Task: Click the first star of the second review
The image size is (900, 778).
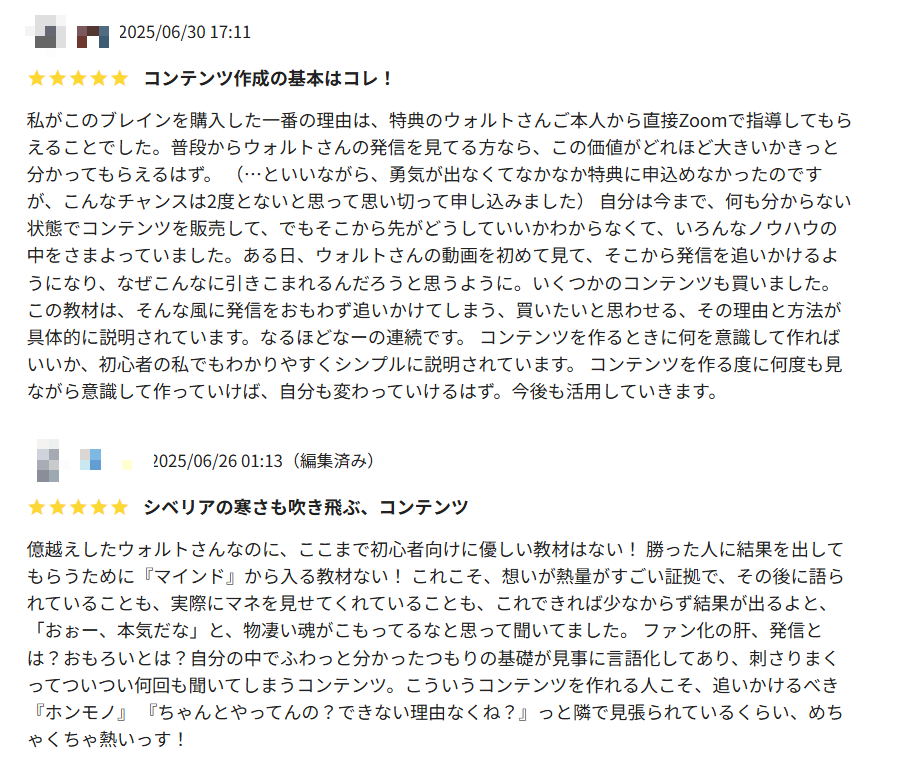Action: (37, 507)
